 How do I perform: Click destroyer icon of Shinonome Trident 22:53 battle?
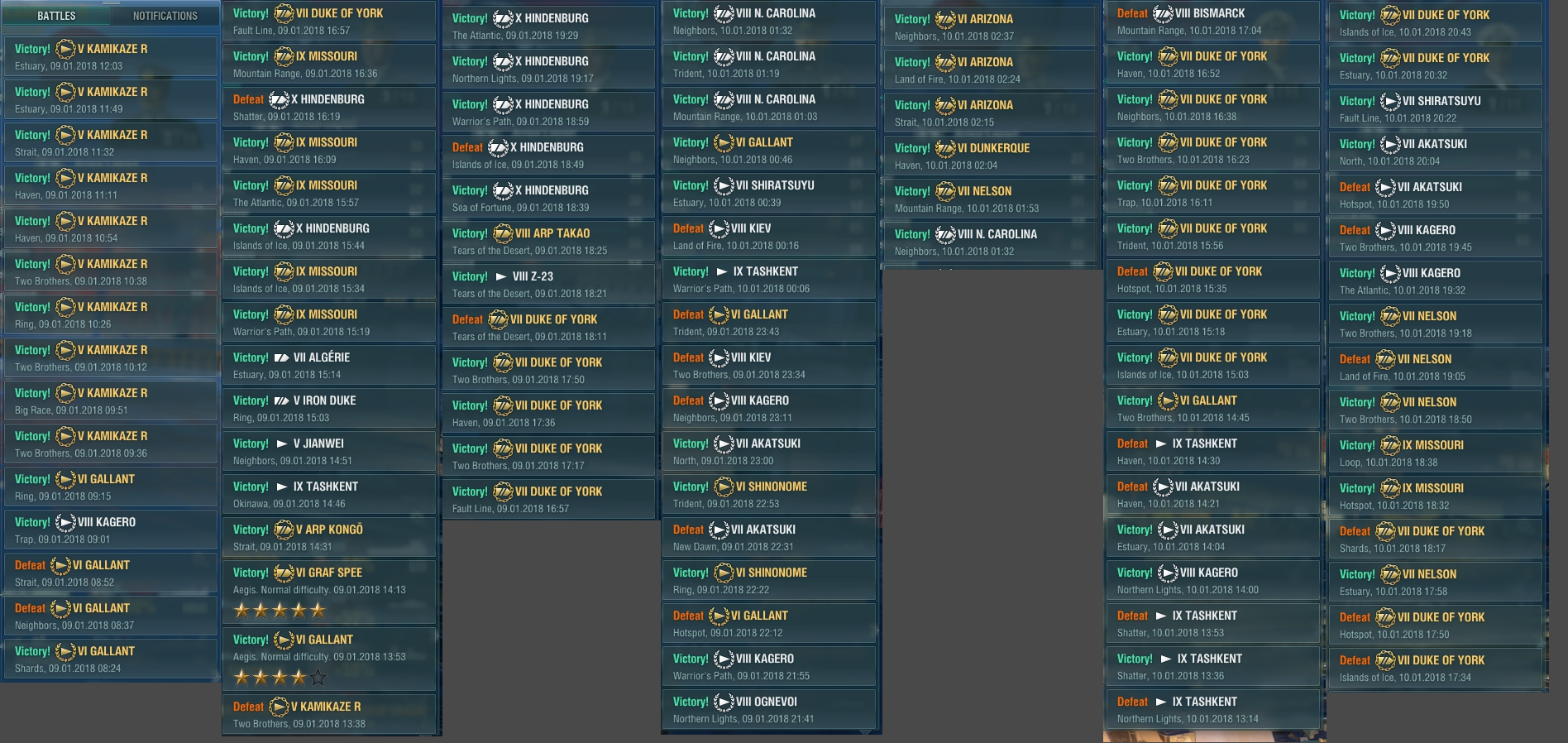724,487
